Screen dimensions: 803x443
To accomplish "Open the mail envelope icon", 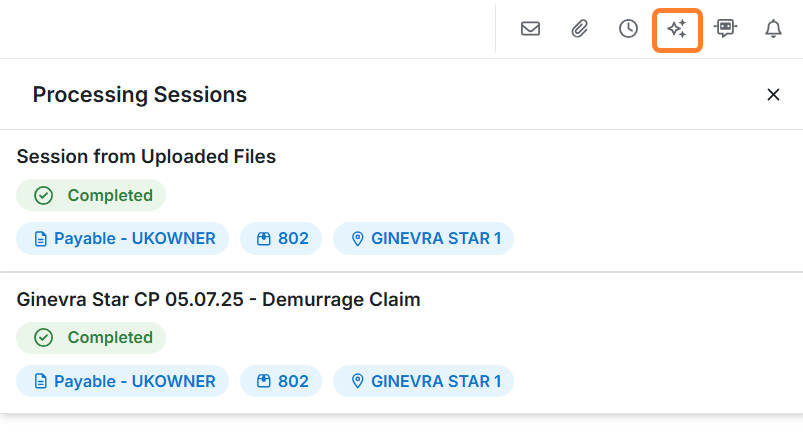I will (x=530, y=29).
